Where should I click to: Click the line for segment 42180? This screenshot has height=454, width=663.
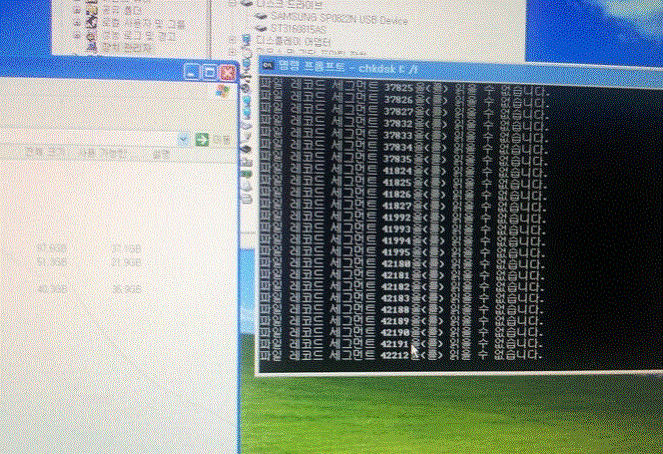(400, 264)
